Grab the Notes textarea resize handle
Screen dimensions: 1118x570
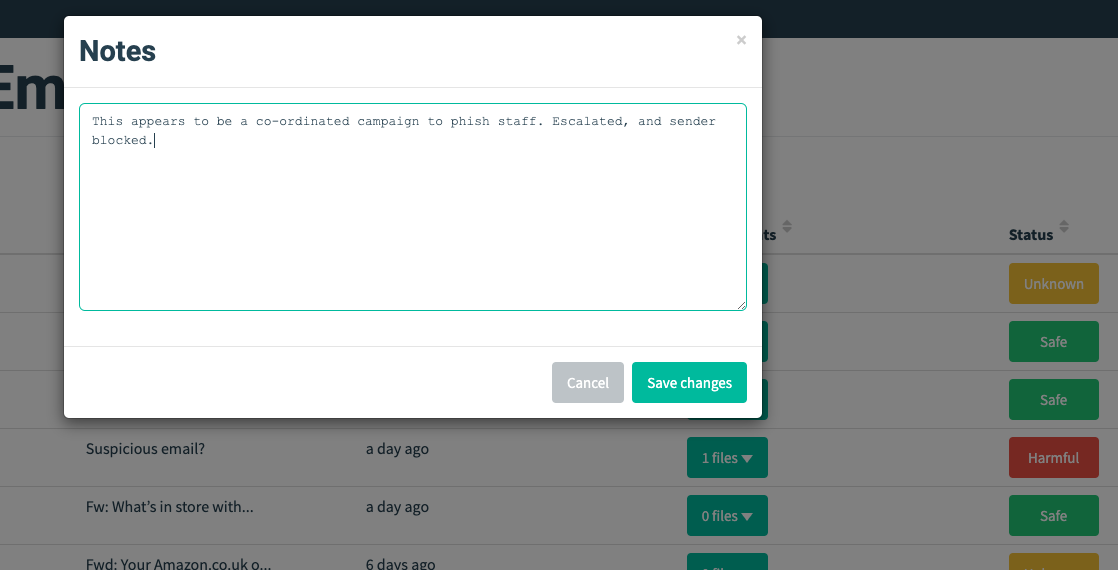tap(742, 305)
